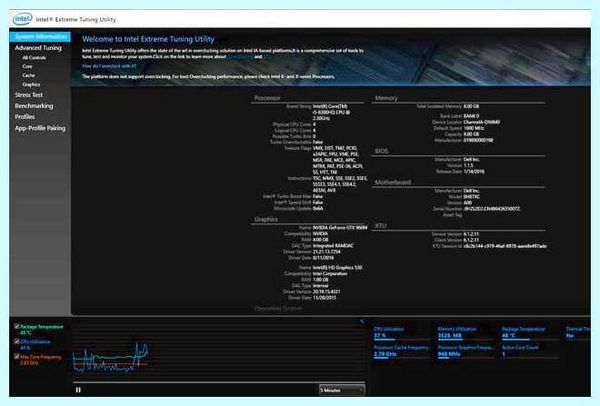Click the Memory section heading
This screenshot has height=406, width=600.
(386, 98)
